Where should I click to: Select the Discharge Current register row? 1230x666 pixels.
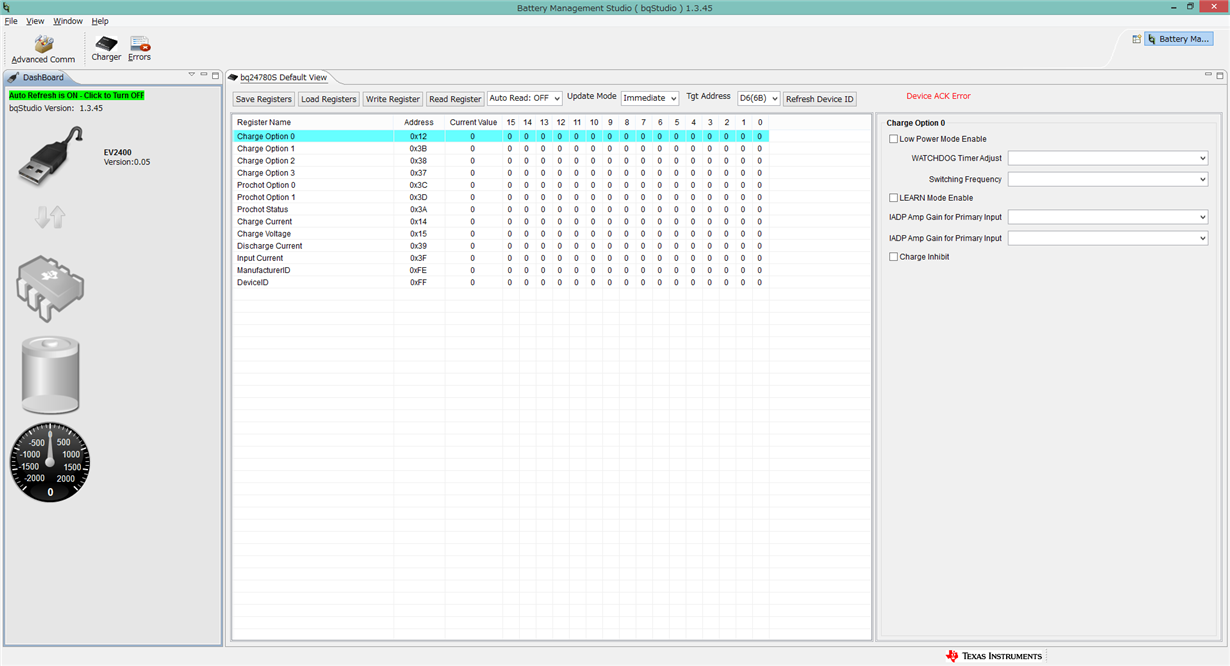click(x=501, y=246)
